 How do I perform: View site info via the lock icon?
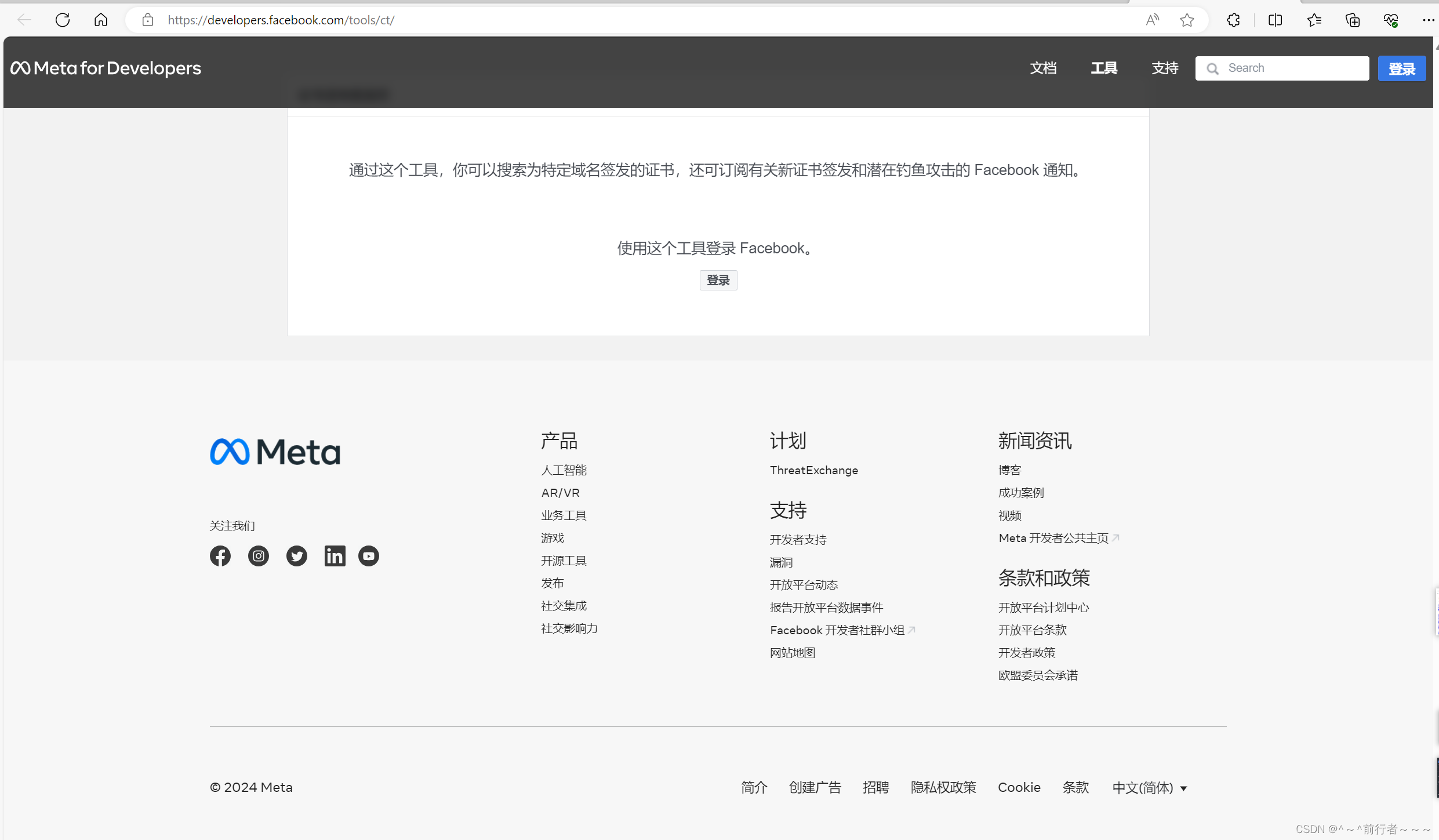[148, 20]
